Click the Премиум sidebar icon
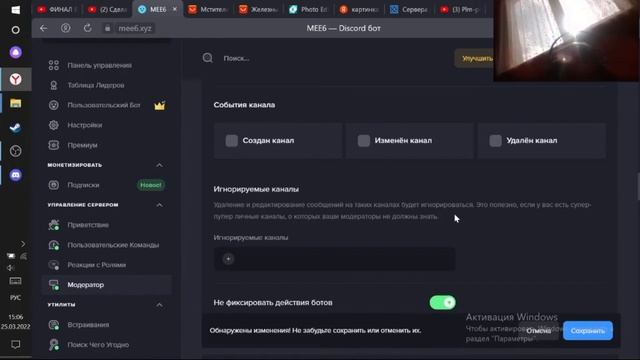 click(53, 145)
